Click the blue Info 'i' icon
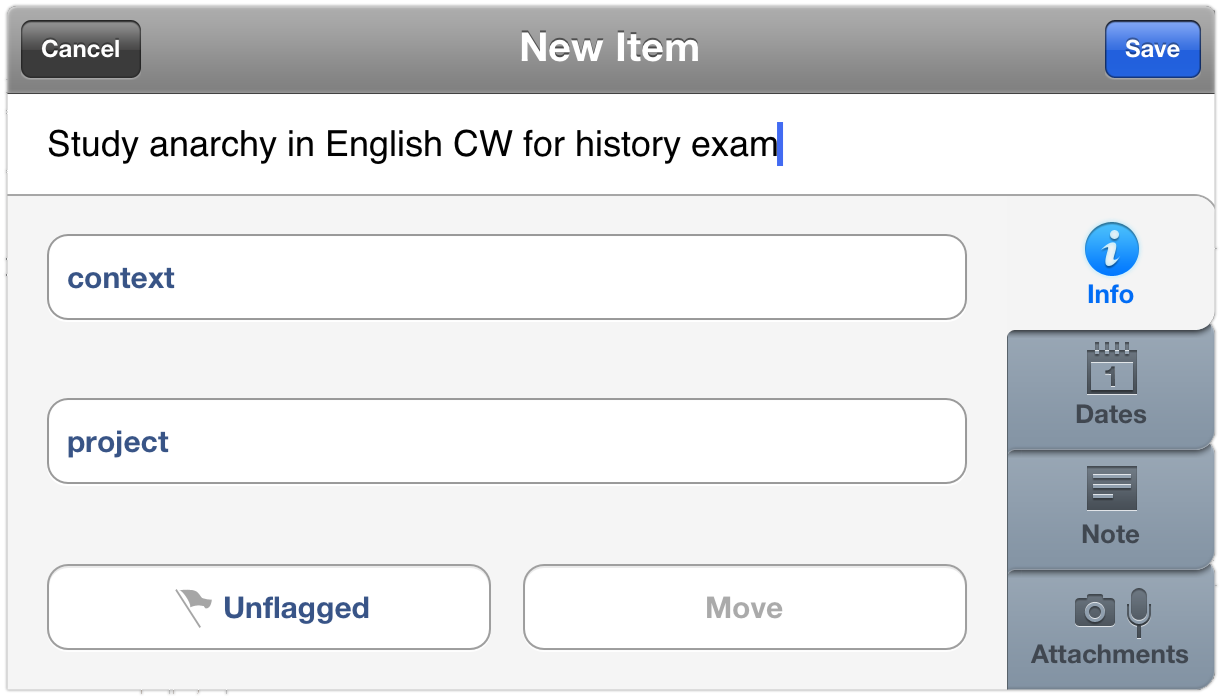Screen dimensions: 1223x696 1111,250
